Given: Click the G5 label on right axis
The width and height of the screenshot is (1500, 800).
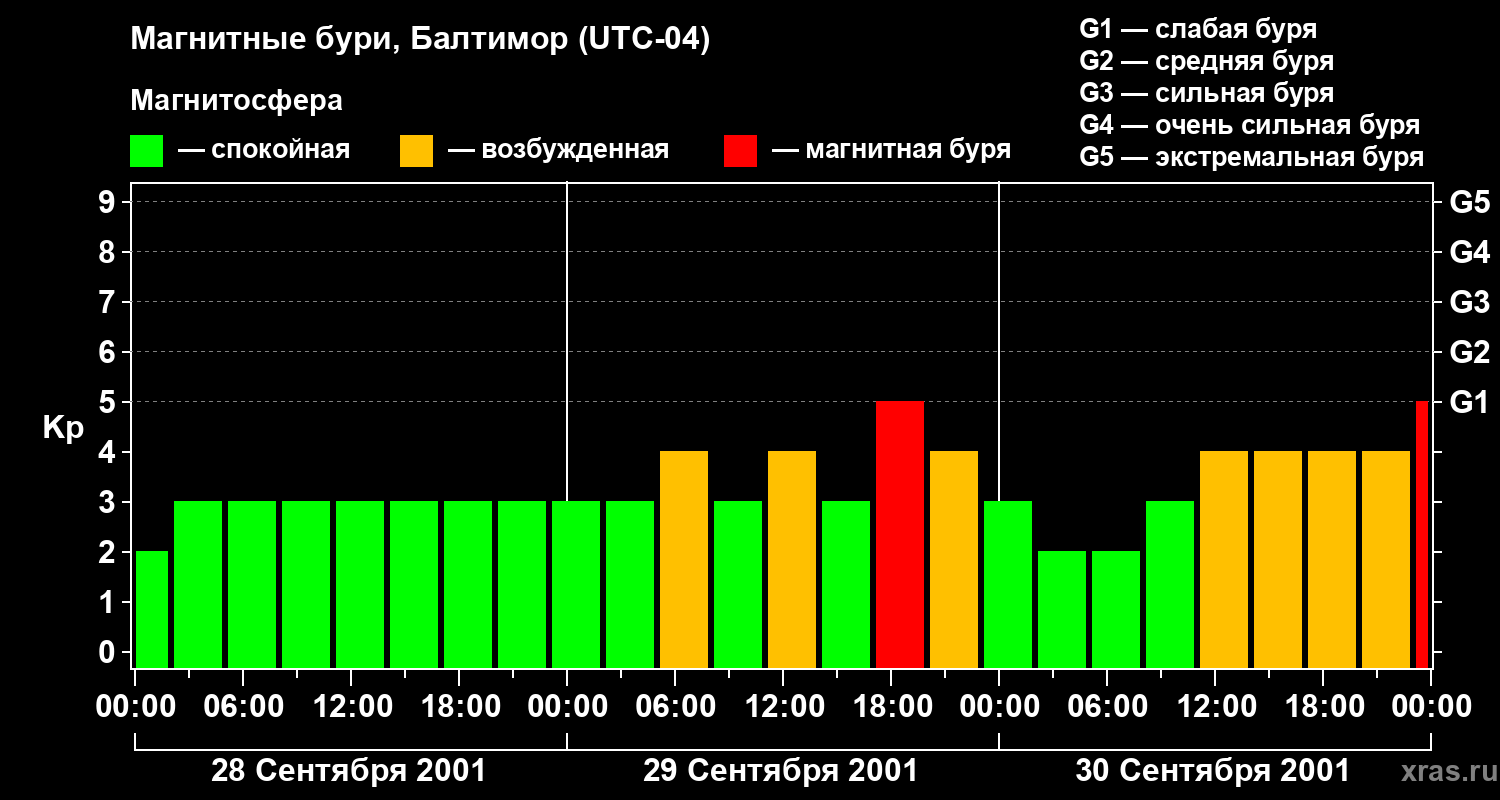Looking at the screenshot, I should (1469, 202).
